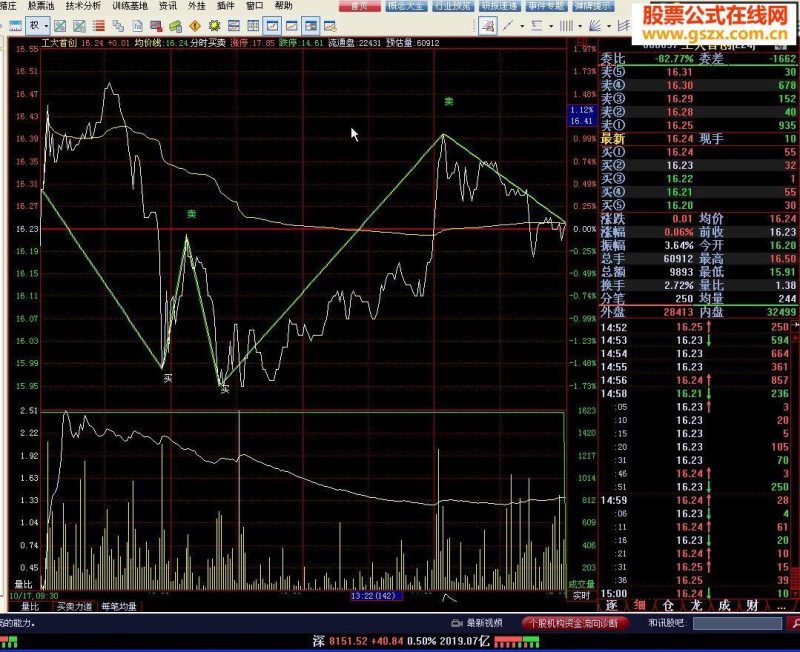Open the 技术分析 menu
800x652 pixels.
pyautogui.click(x=83, y=6)
